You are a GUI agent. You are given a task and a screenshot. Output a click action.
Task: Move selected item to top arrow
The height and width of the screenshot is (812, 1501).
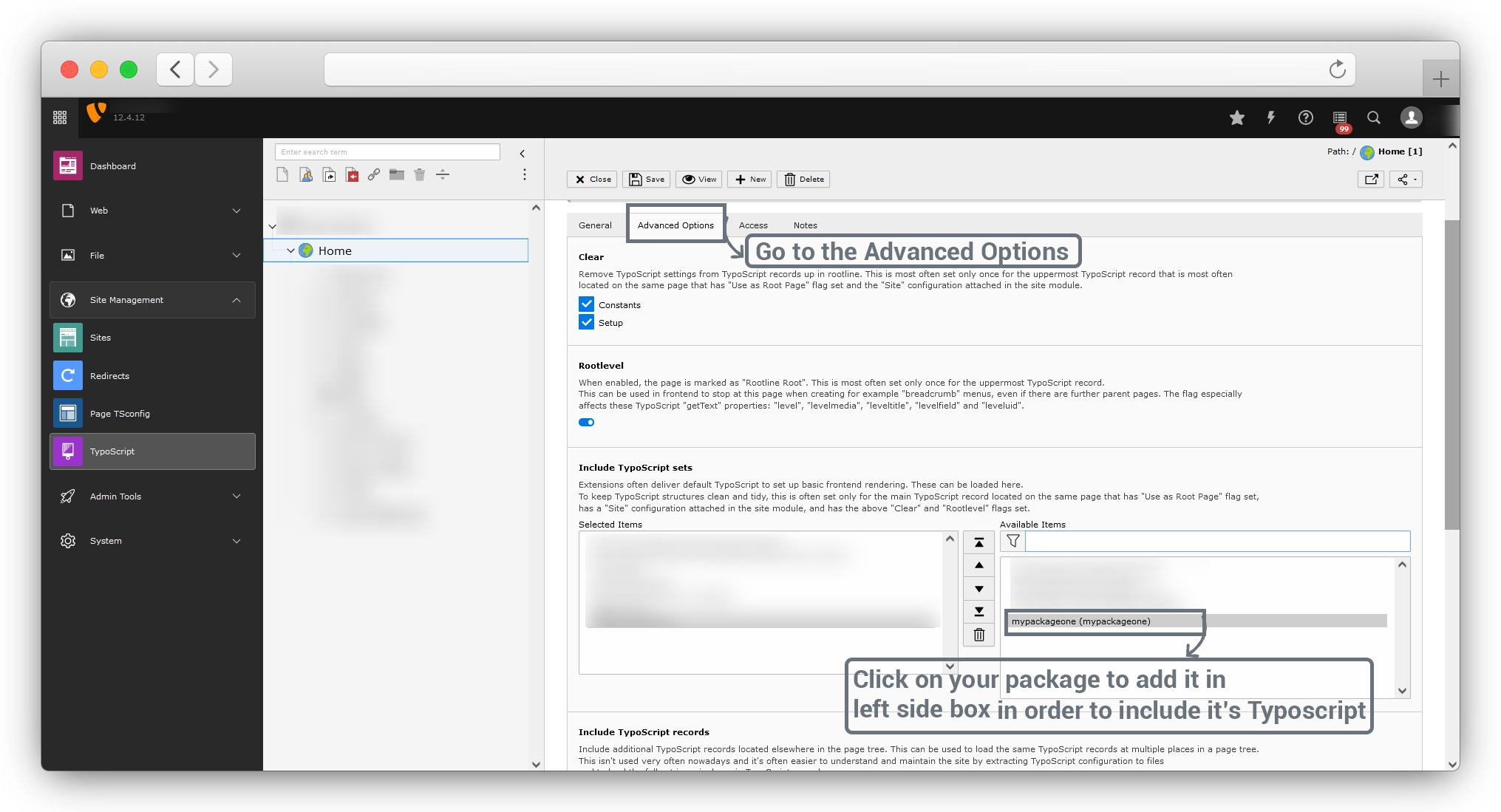point(978,543)
